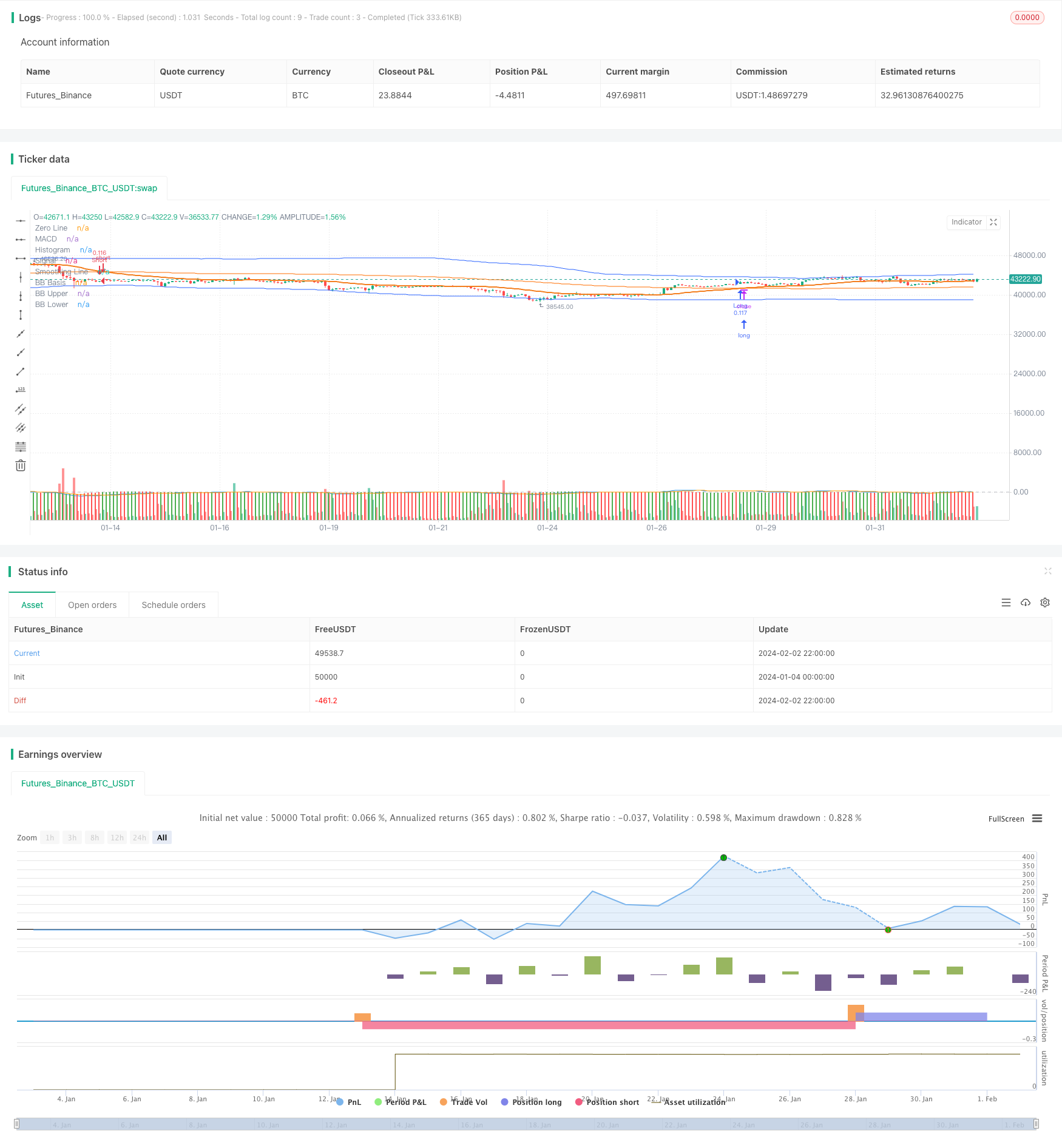
Task: Expand the Status info list menu icon
Action: (x=1006, y=603)
